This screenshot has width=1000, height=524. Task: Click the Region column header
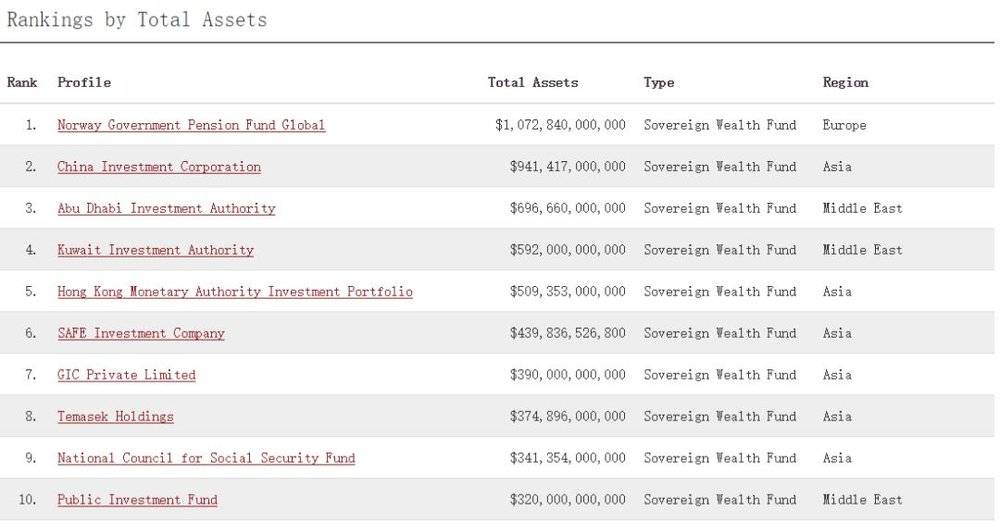point(845,82)
